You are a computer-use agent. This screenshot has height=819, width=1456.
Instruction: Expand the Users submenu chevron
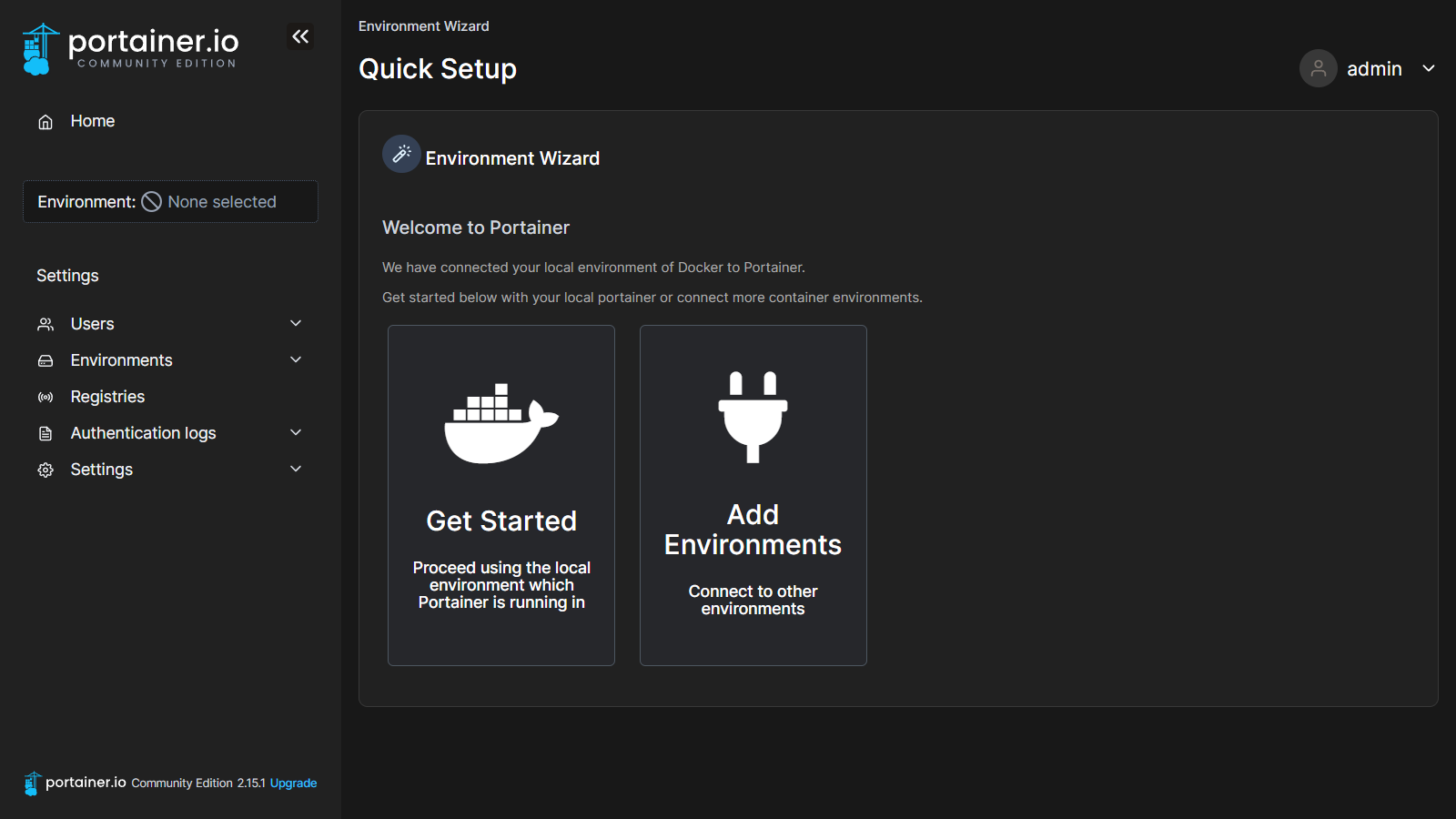coord(296,323)
